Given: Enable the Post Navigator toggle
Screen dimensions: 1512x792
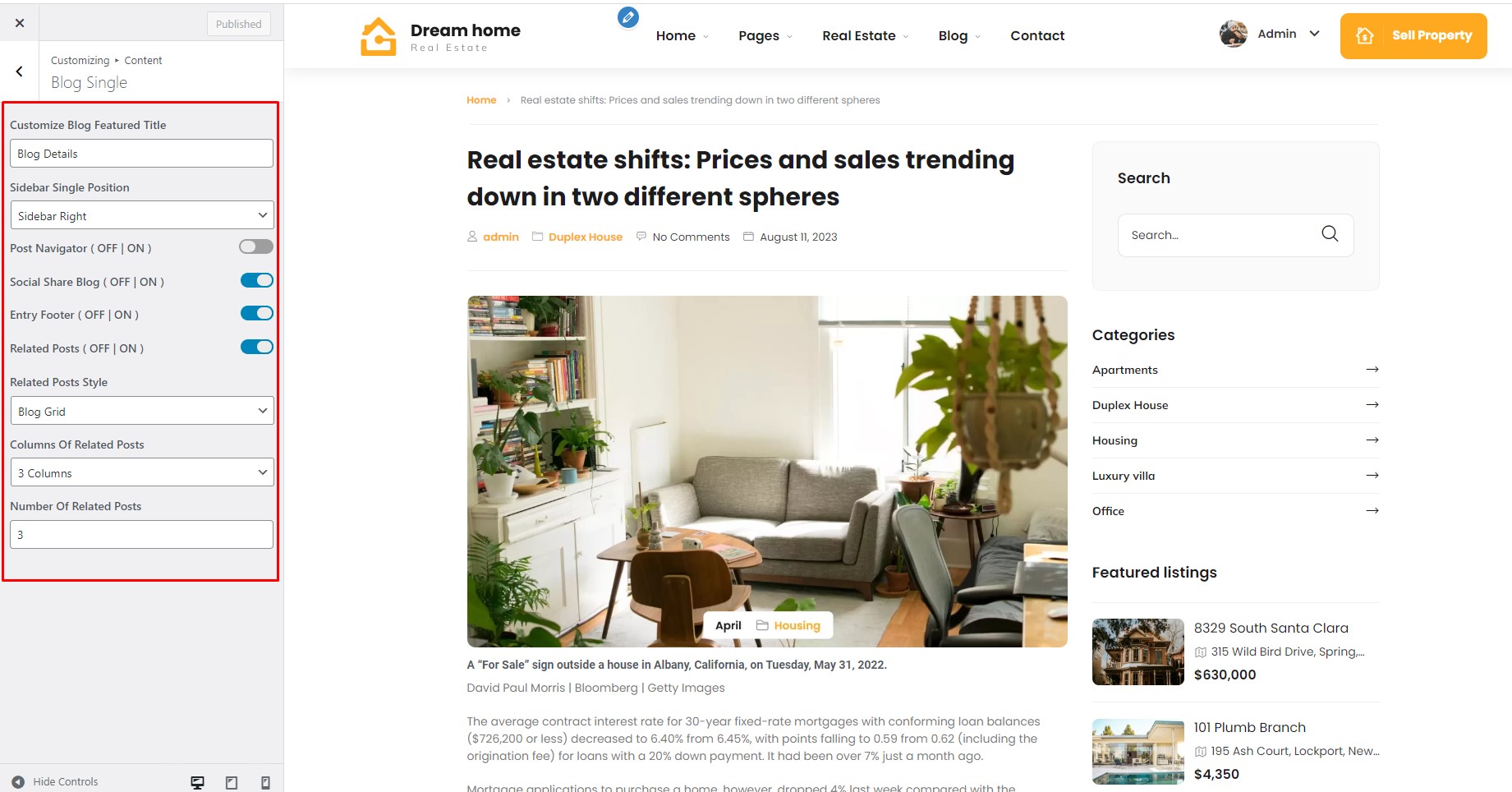Looking at the screenshot, I should click(256, 246).
